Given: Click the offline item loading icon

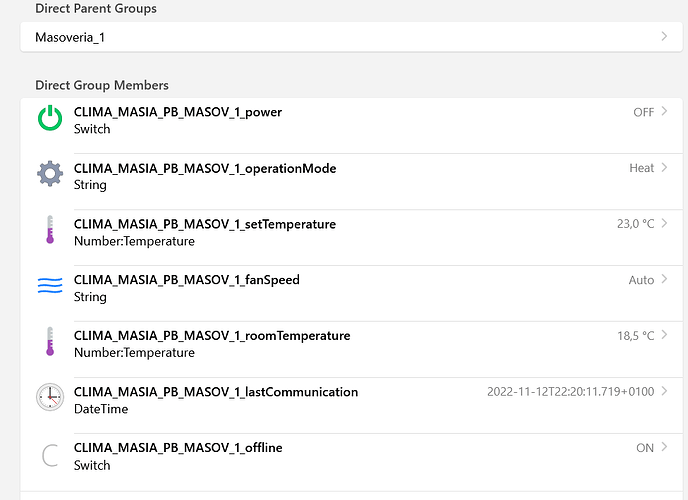Looking at the screenshot, I should pyautogui.click(x=50, y=455).
